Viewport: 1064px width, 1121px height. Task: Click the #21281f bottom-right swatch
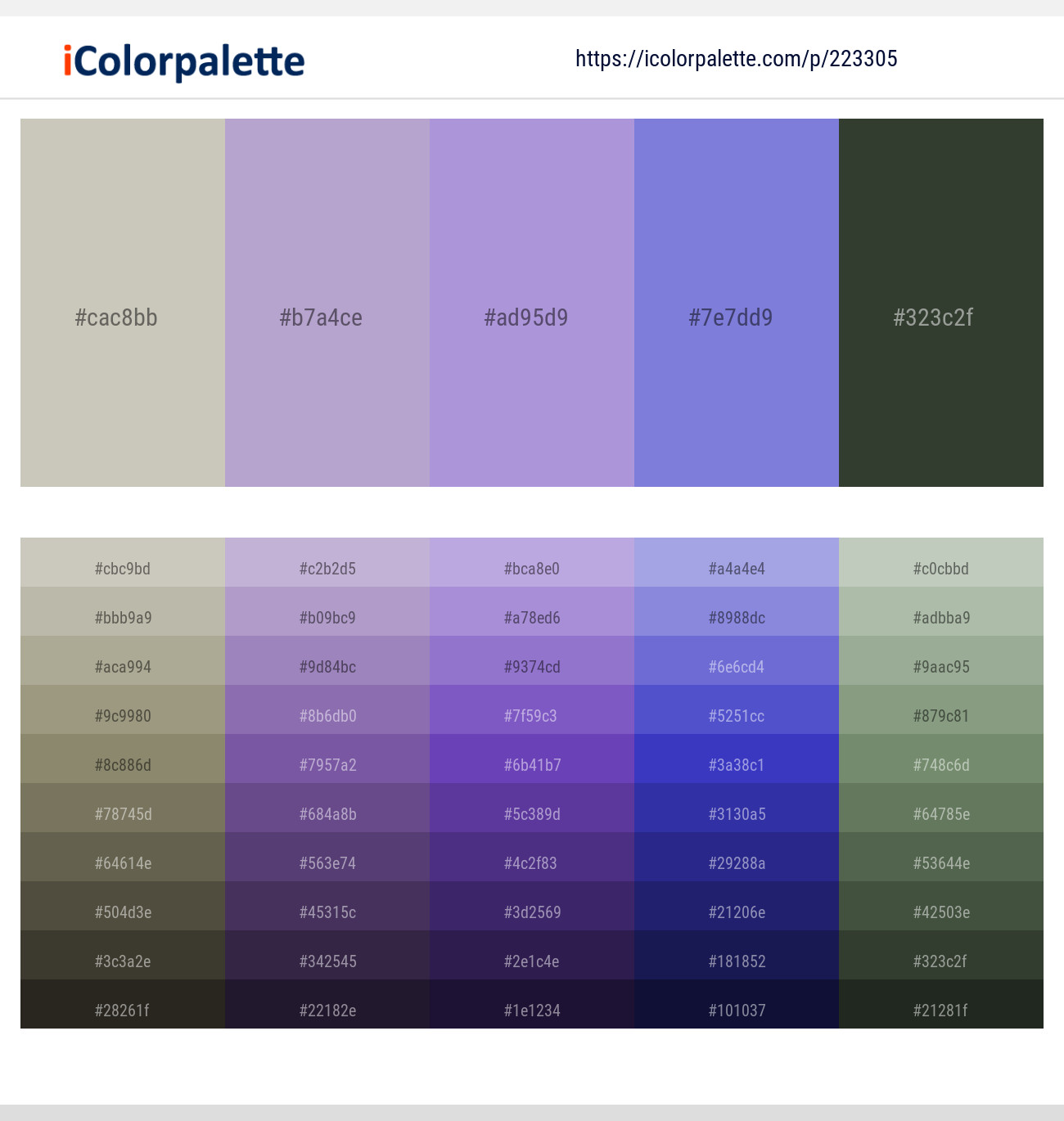click(x=940, y=1011)
